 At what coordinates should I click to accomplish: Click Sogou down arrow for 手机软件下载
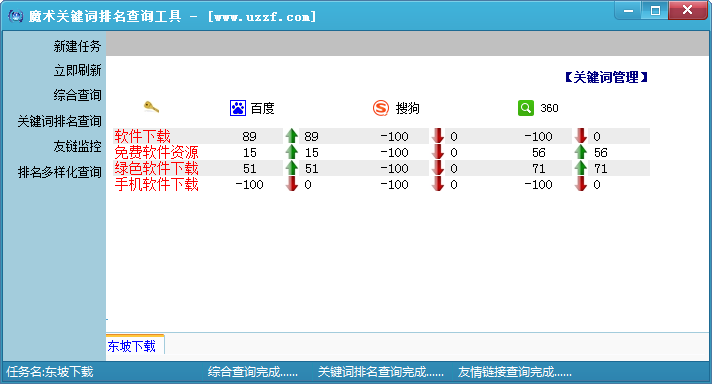tap(438, 184)
